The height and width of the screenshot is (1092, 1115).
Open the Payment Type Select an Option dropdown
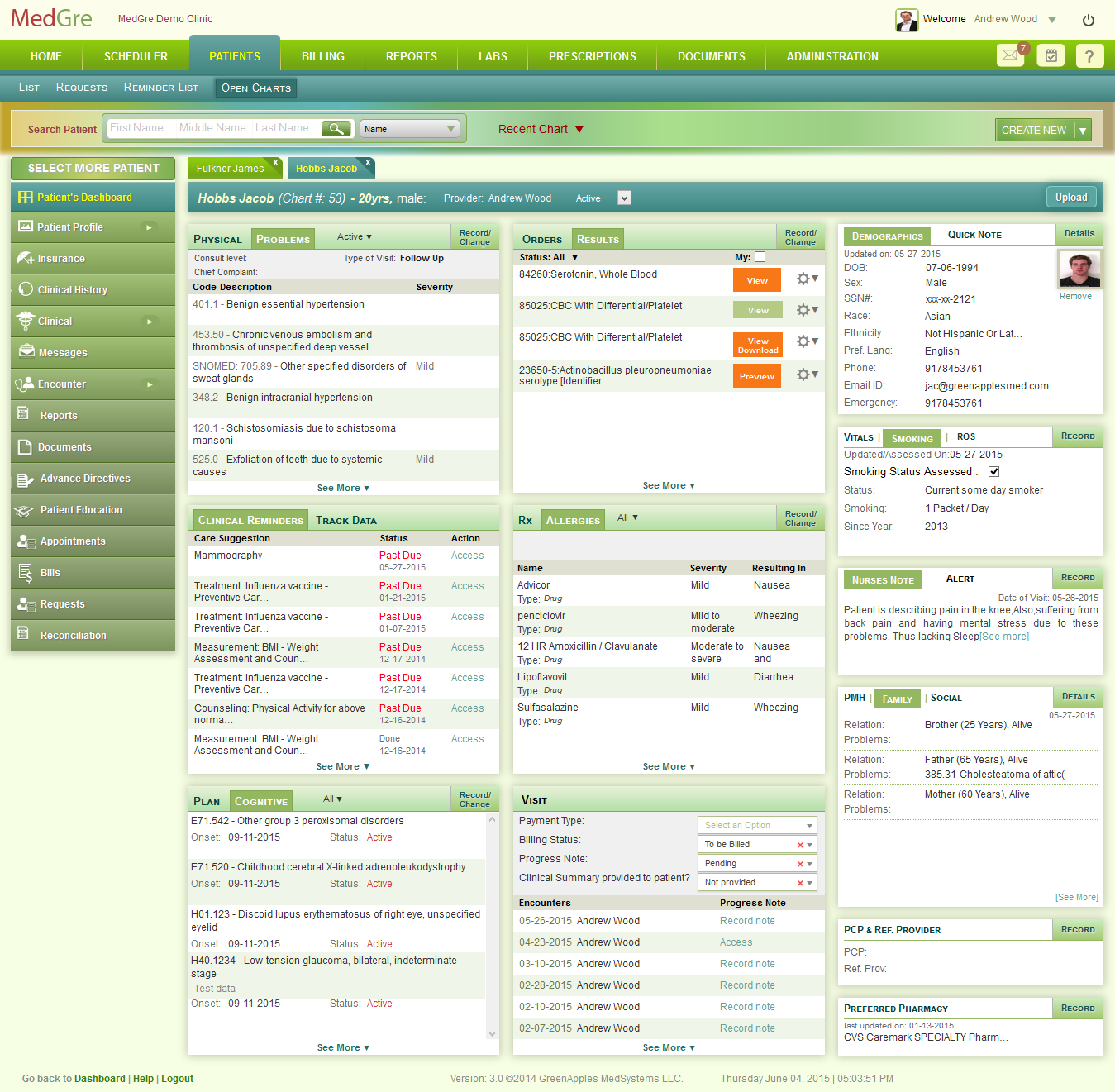[757, 825]
